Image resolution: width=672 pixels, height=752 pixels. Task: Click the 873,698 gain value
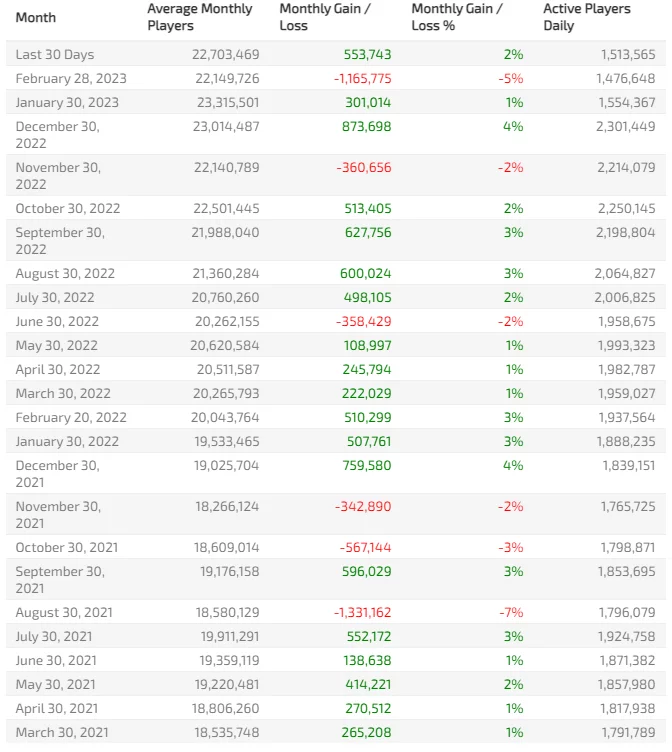366,127
